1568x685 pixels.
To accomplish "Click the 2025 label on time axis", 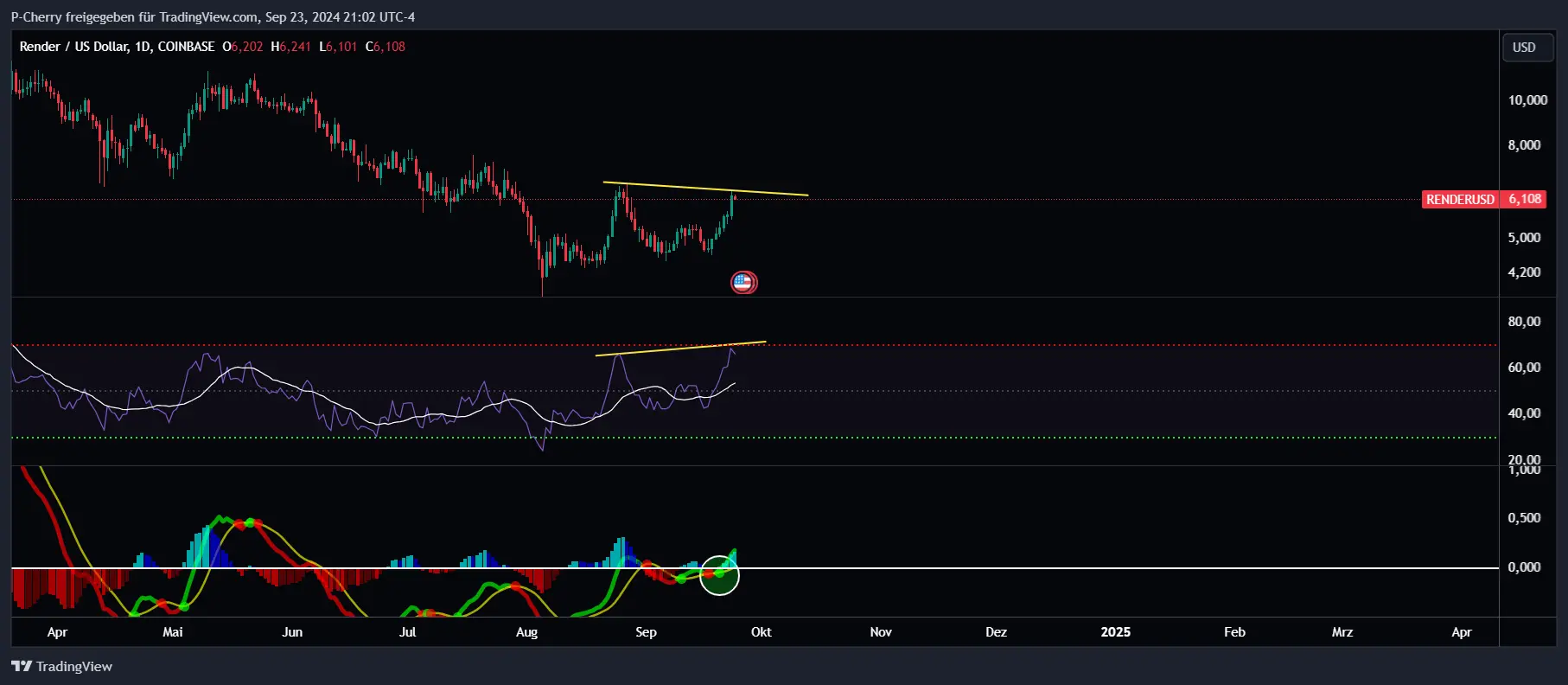I will 1115,632.
